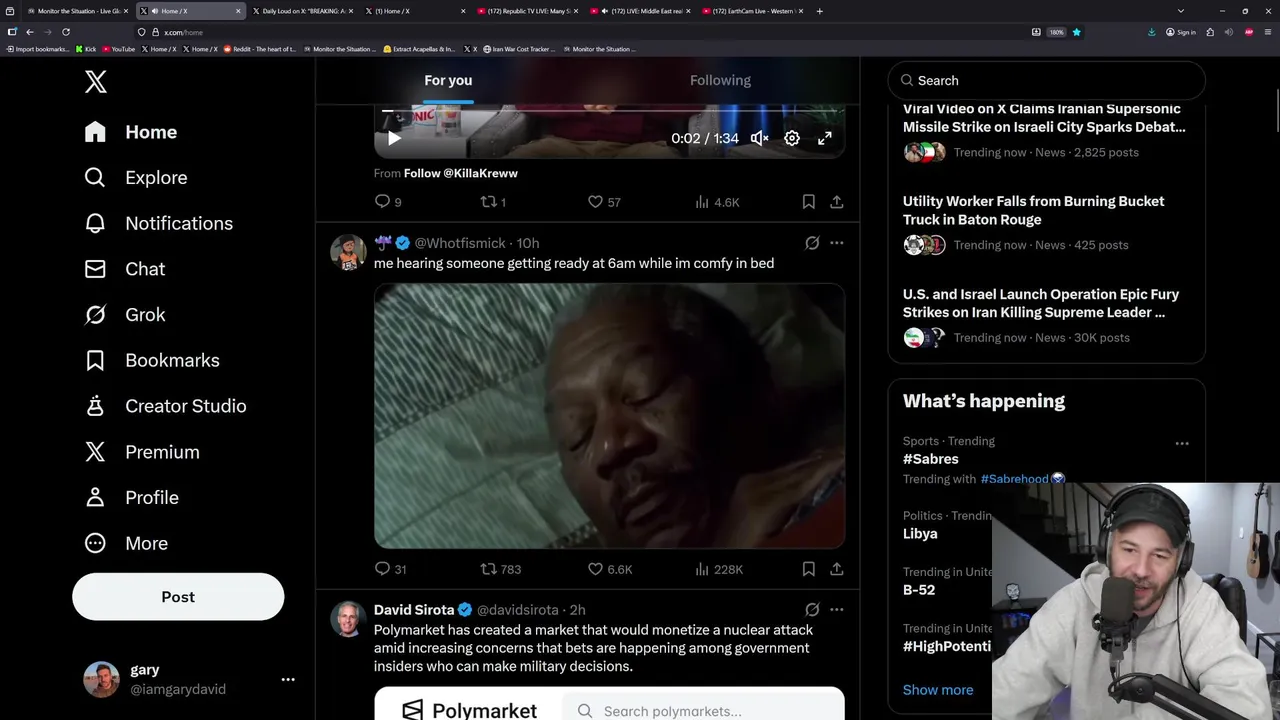This screenshot has height=720, width=1280.
Task: Switch to the Following tab
Action: tap(720, 80)
